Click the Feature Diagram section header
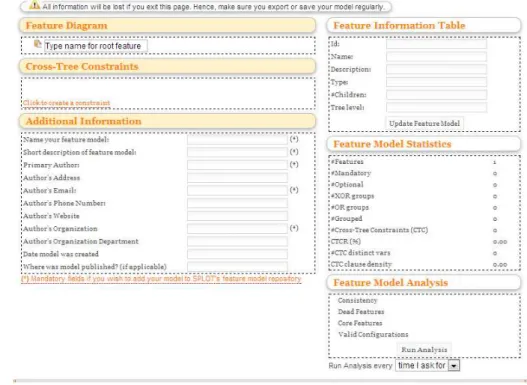 [167, 26]
